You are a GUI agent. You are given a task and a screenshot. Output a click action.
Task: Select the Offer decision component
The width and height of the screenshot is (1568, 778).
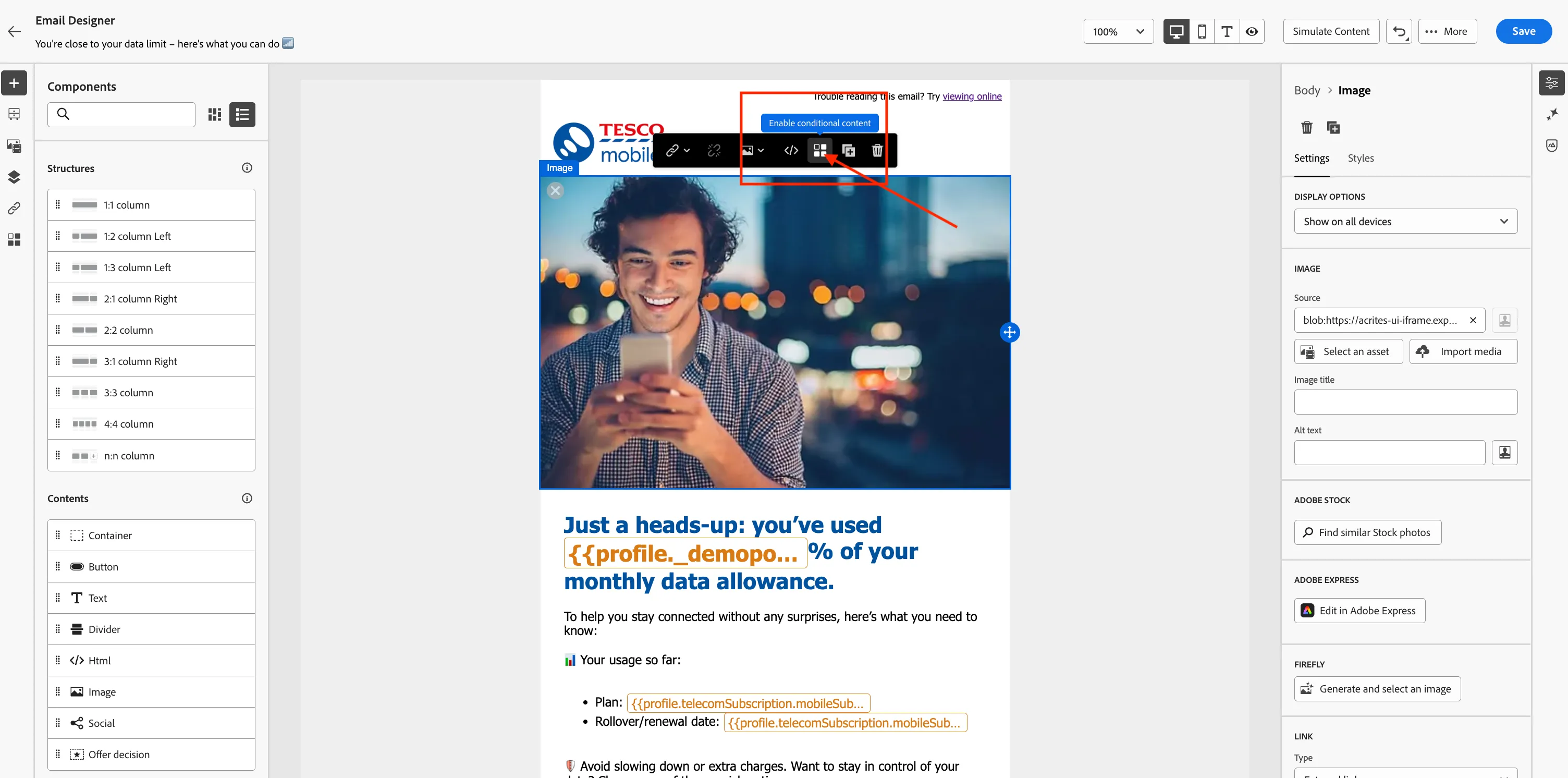[151, 754]
